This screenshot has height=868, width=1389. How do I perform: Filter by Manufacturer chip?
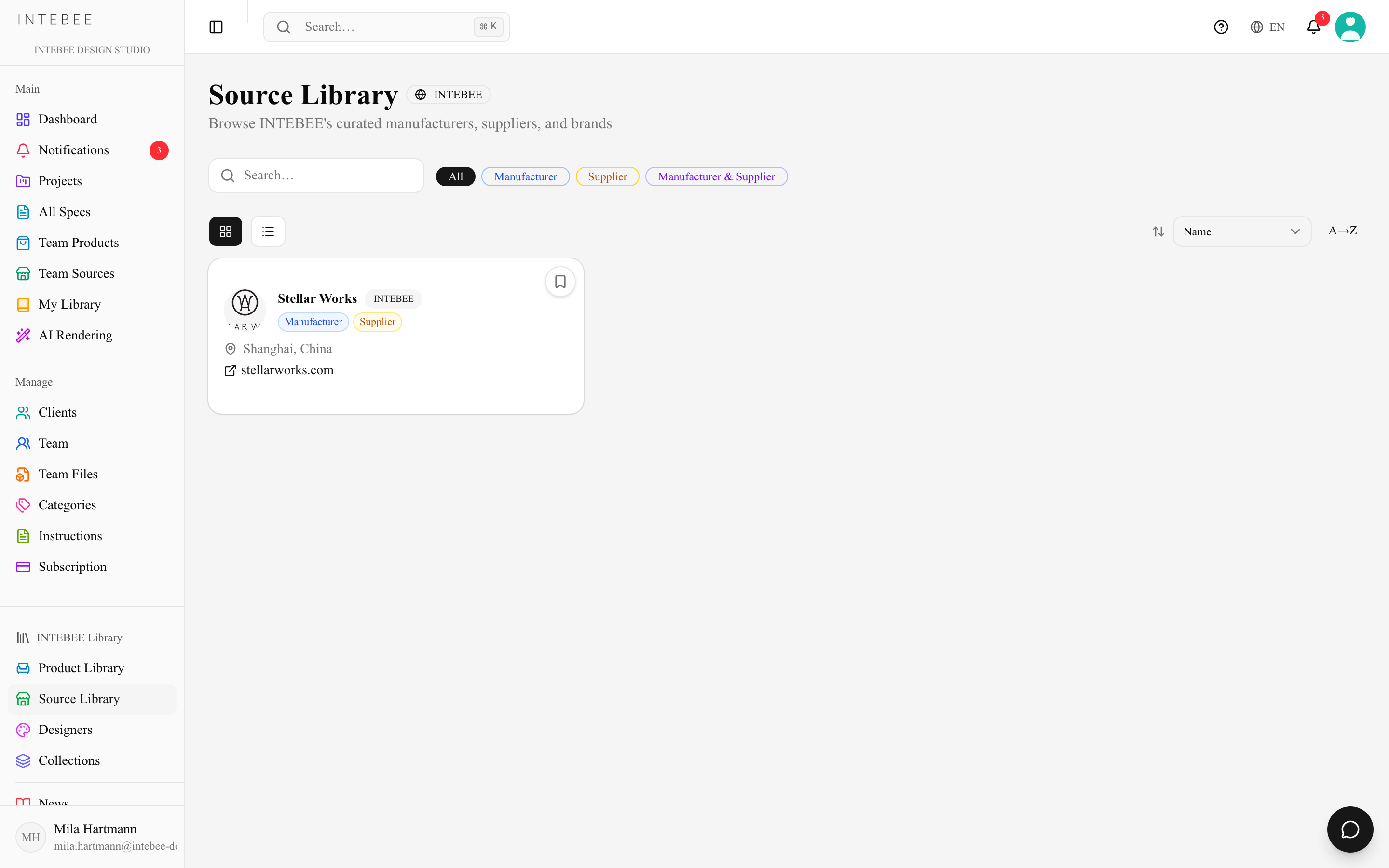click(x=525, y=176)
